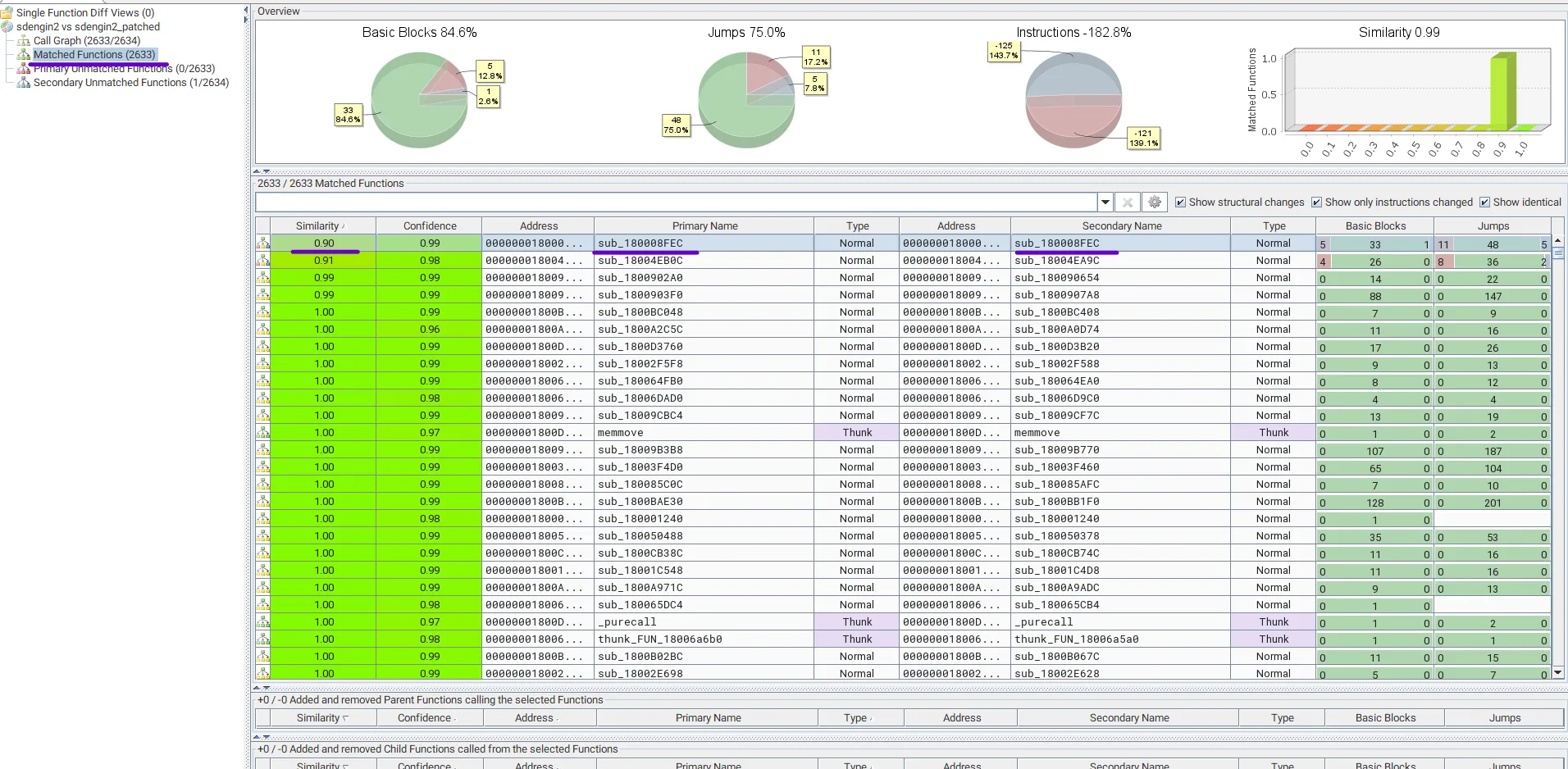Uncheck Show structural changes
Screen dimensions: 1568x769
(1180, 202)
